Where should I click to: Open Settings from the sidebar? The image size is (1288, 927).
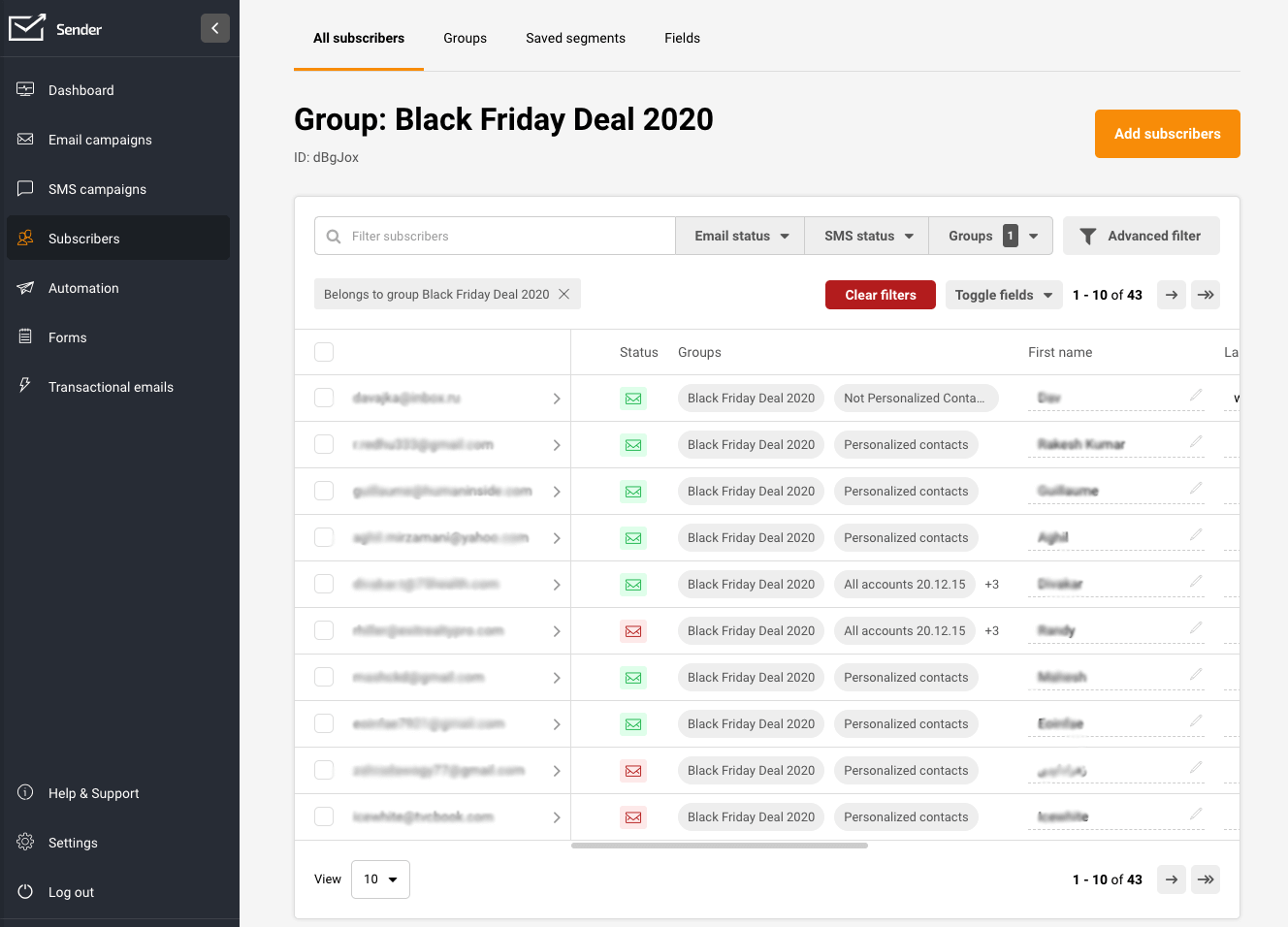73,843
